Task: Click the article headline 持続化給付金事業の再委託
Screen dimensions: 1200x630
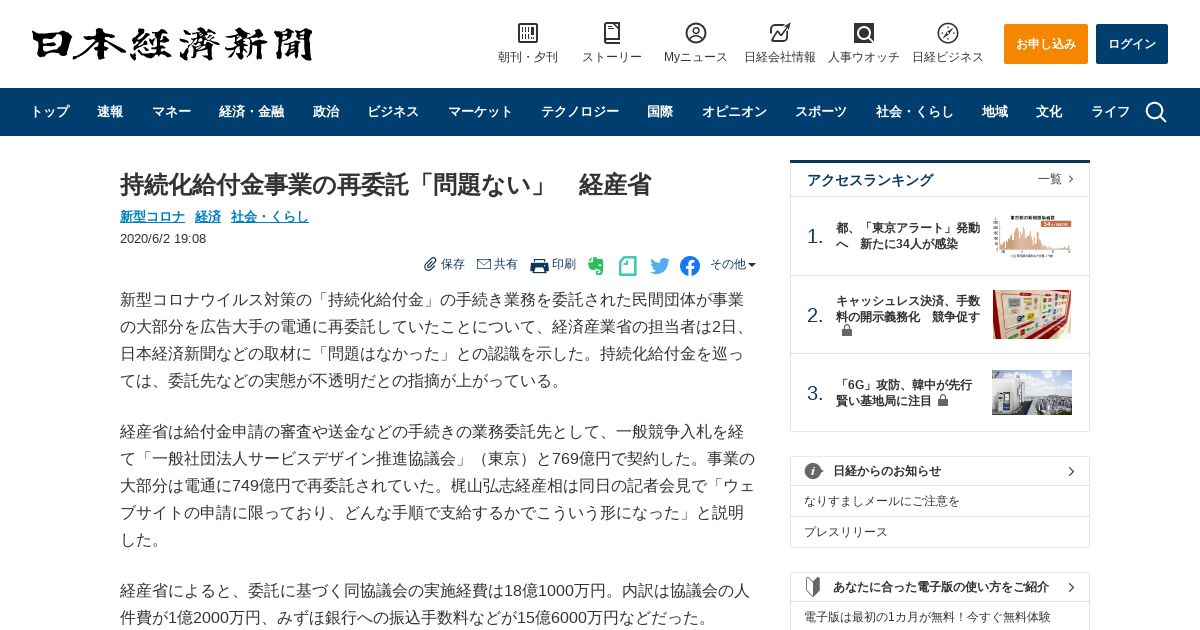Action: click(x=386, y=185)
